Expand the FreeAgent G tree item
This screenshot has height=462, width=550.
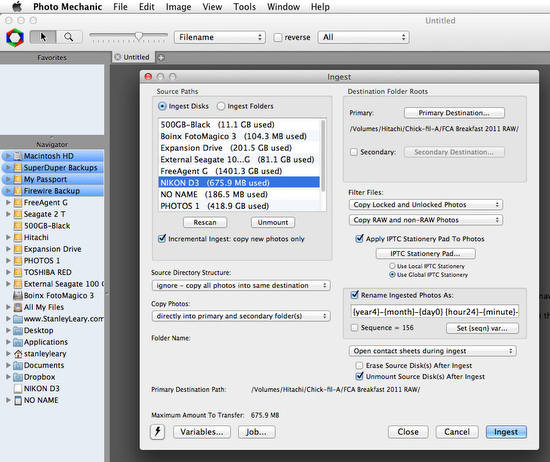[8, 202]
